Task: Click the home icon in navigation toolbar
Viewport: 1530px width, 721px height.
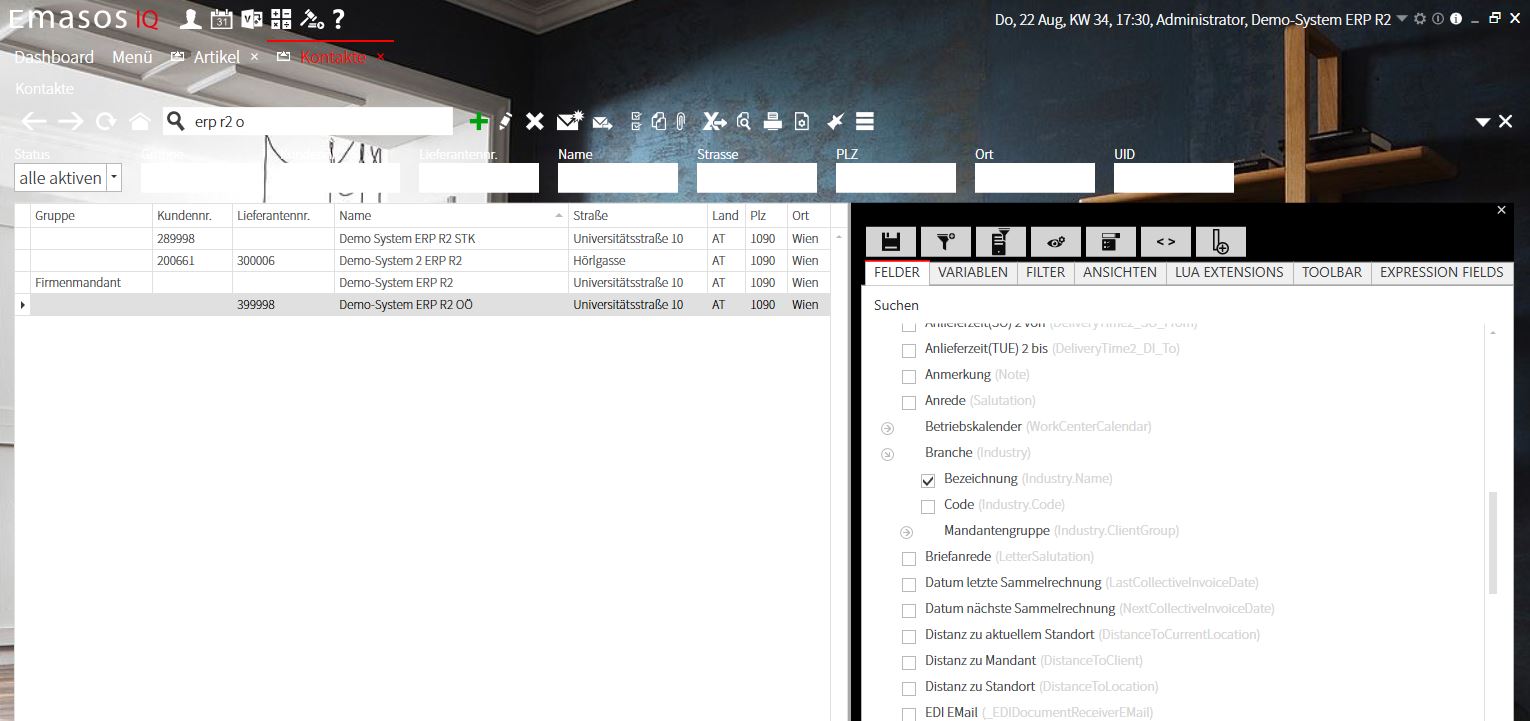Action: pyautogui.click(x=140, y=121)
